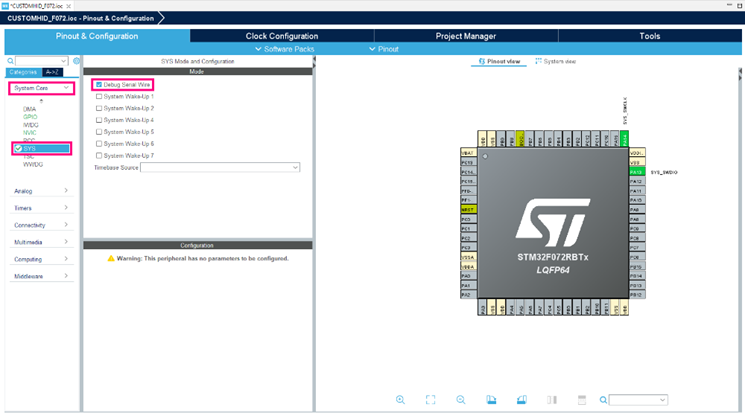Select the Categories tab
The height and width of the screenshot is (413, 745).
point(23,72)
